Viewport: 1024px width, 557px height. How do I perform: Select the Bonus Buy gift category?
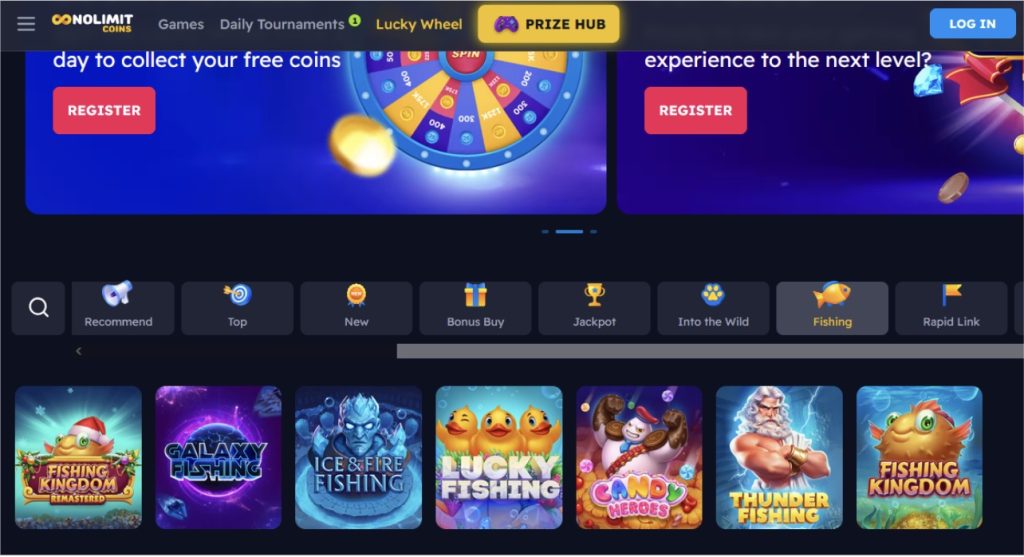pyautogui.click(x=475, y=308)
